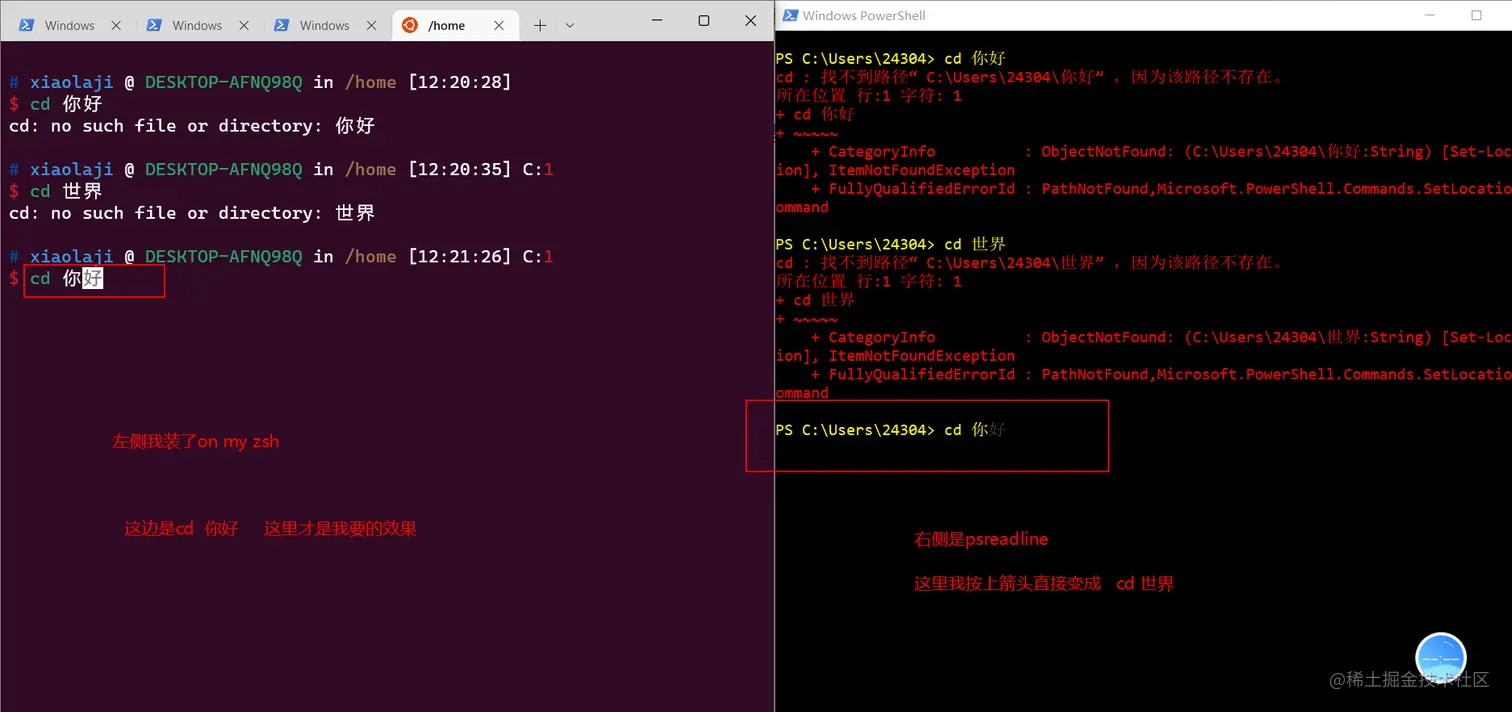Click PowerShell prompt 'PS C:\Users\24304> cd 世界'
The image size is (1512, 712).
[891, 244]
